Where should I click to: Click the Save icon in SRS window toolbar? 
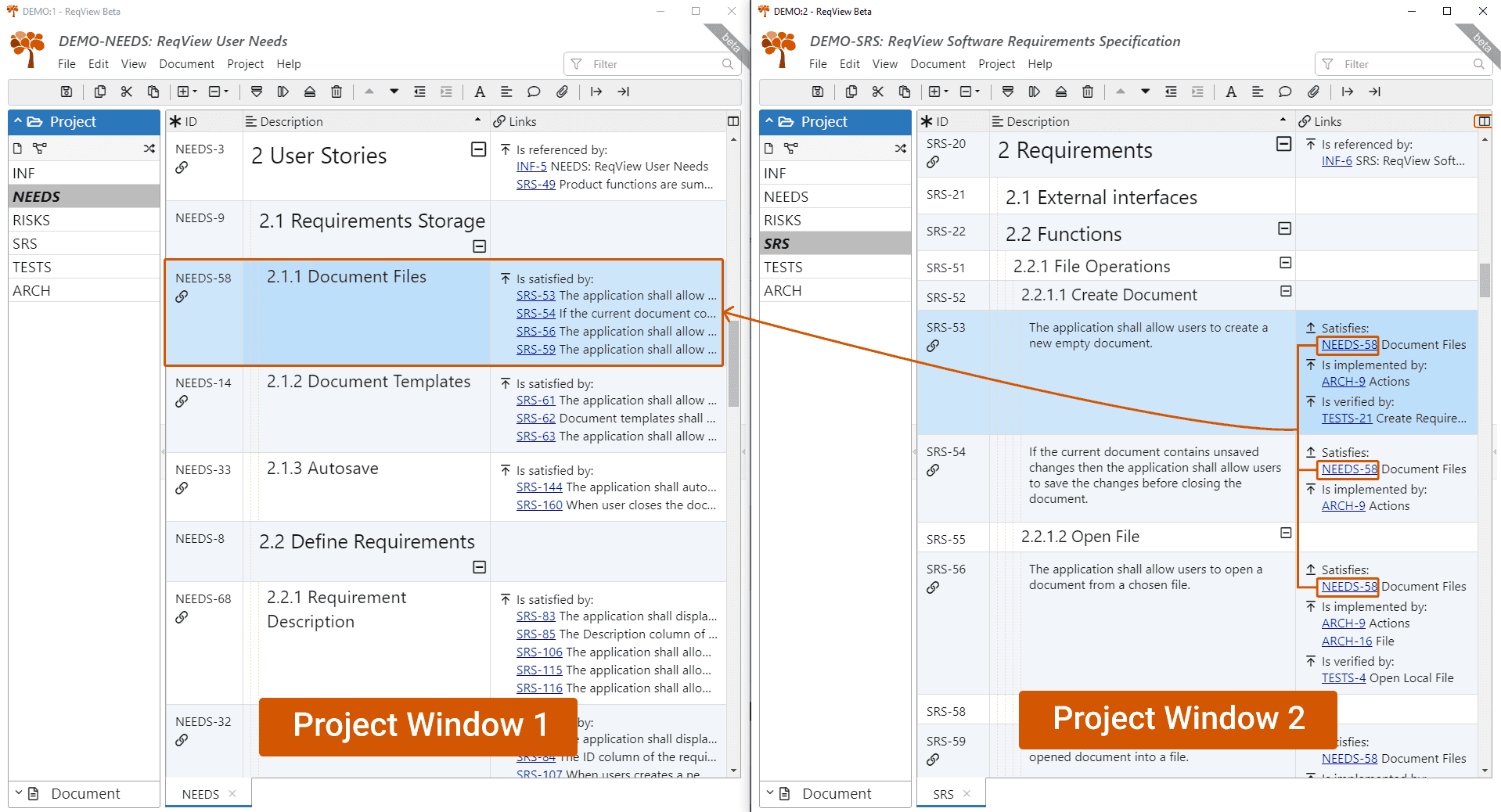tap(818, 92)
